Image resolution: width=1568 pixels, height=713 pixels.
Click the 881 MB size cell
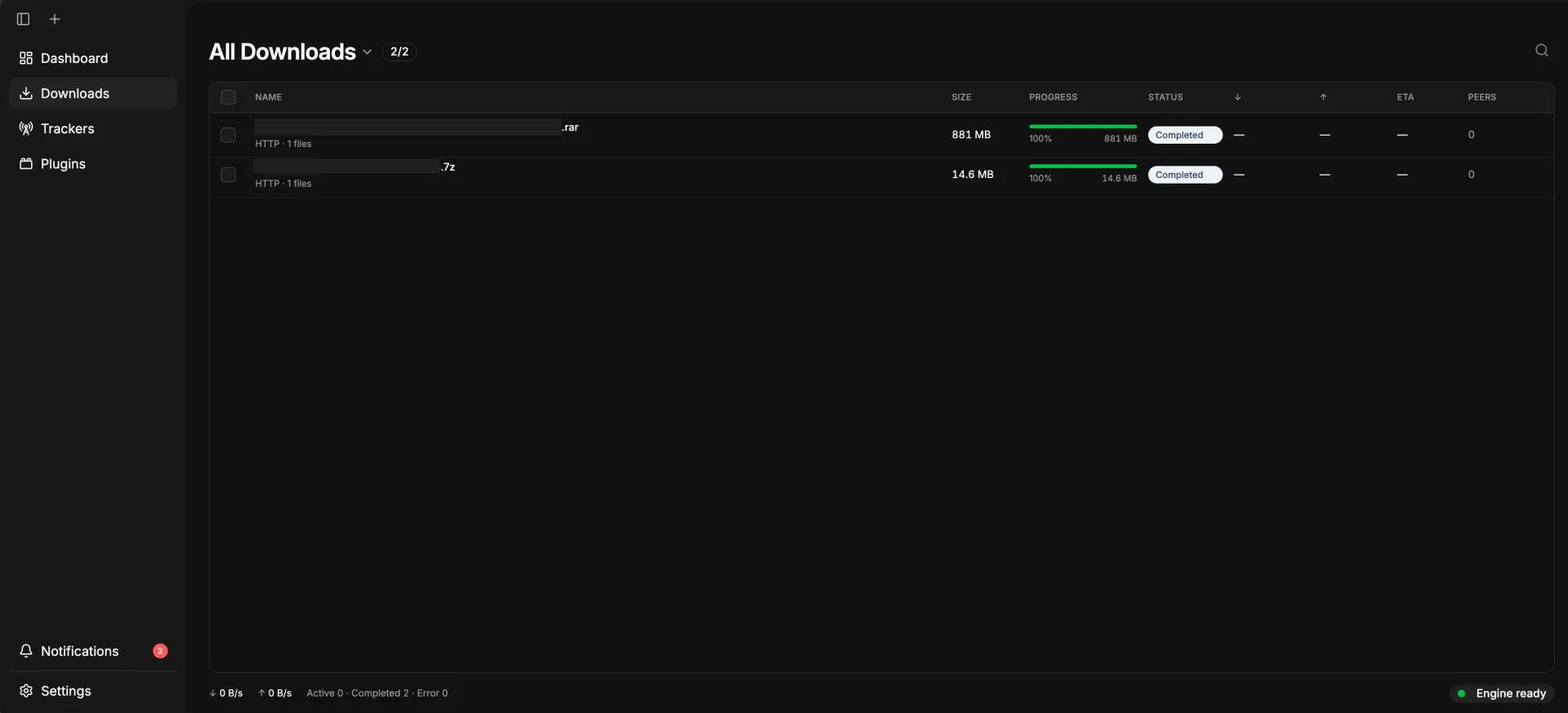tap(971, 135)
